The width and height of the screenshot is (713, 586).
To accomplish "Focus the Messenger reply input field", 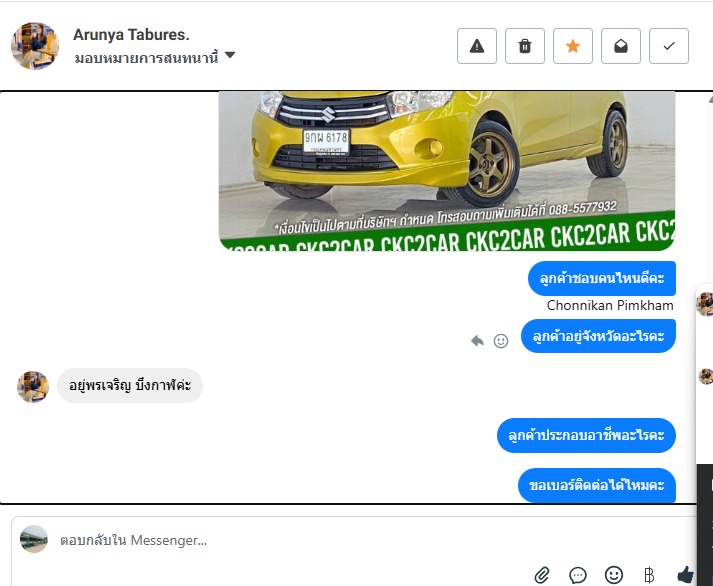I will pos(355,540).
